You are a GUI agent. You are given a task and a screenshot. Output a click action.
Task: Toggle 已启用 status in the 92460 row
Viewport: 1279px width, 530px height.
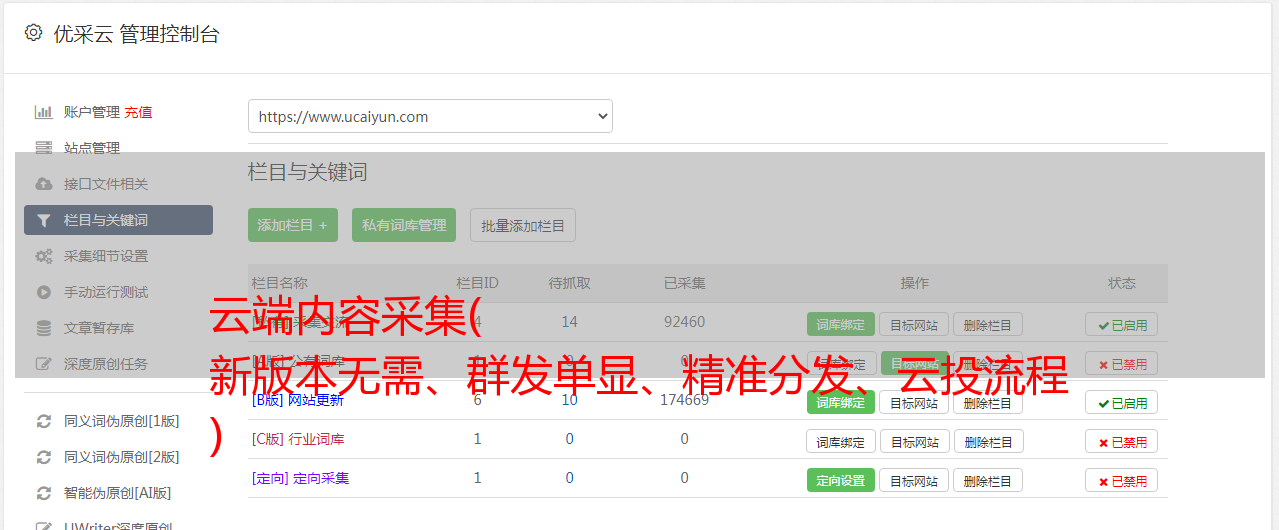point(1122,324)
